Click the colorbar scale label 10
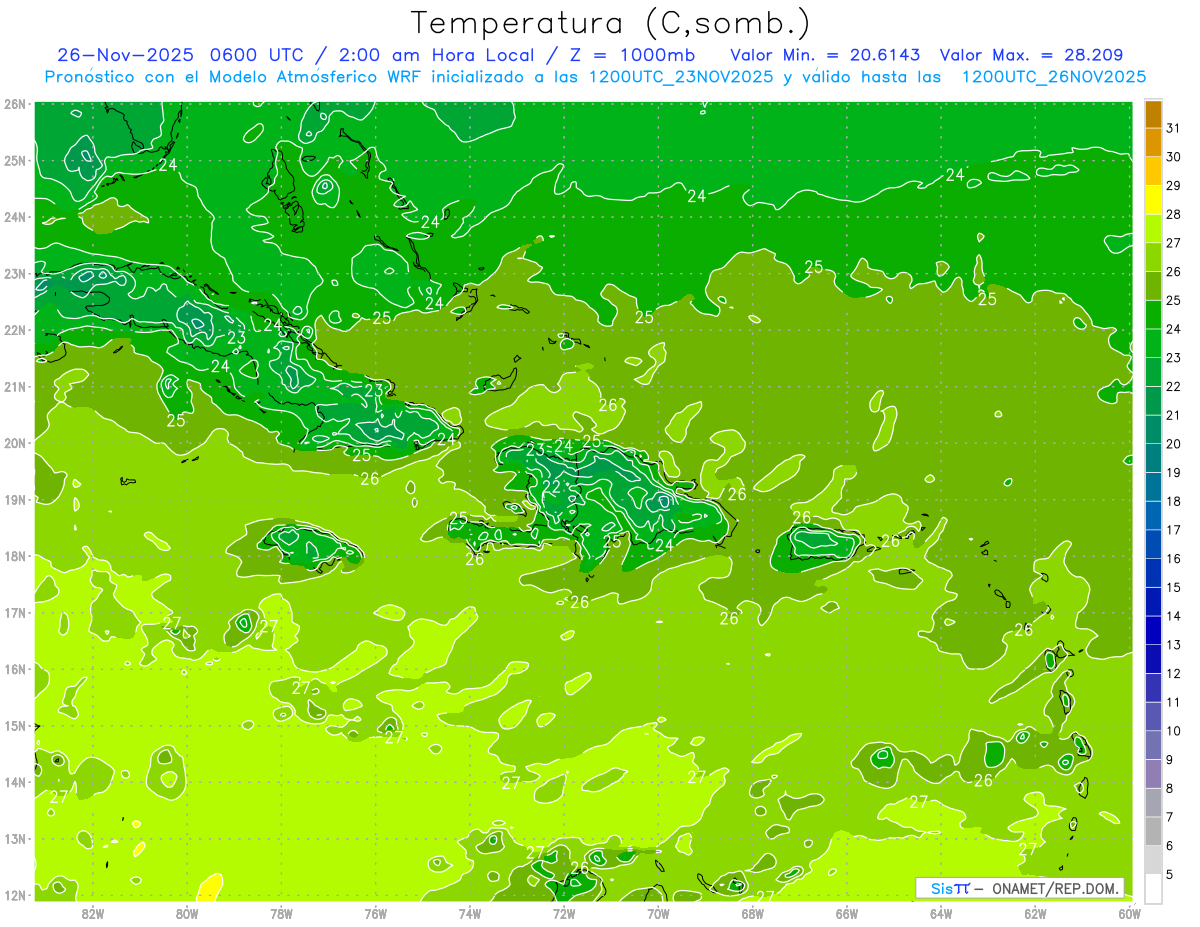The width and height of the screenshot is (1200, 927). coord(1173,731)
